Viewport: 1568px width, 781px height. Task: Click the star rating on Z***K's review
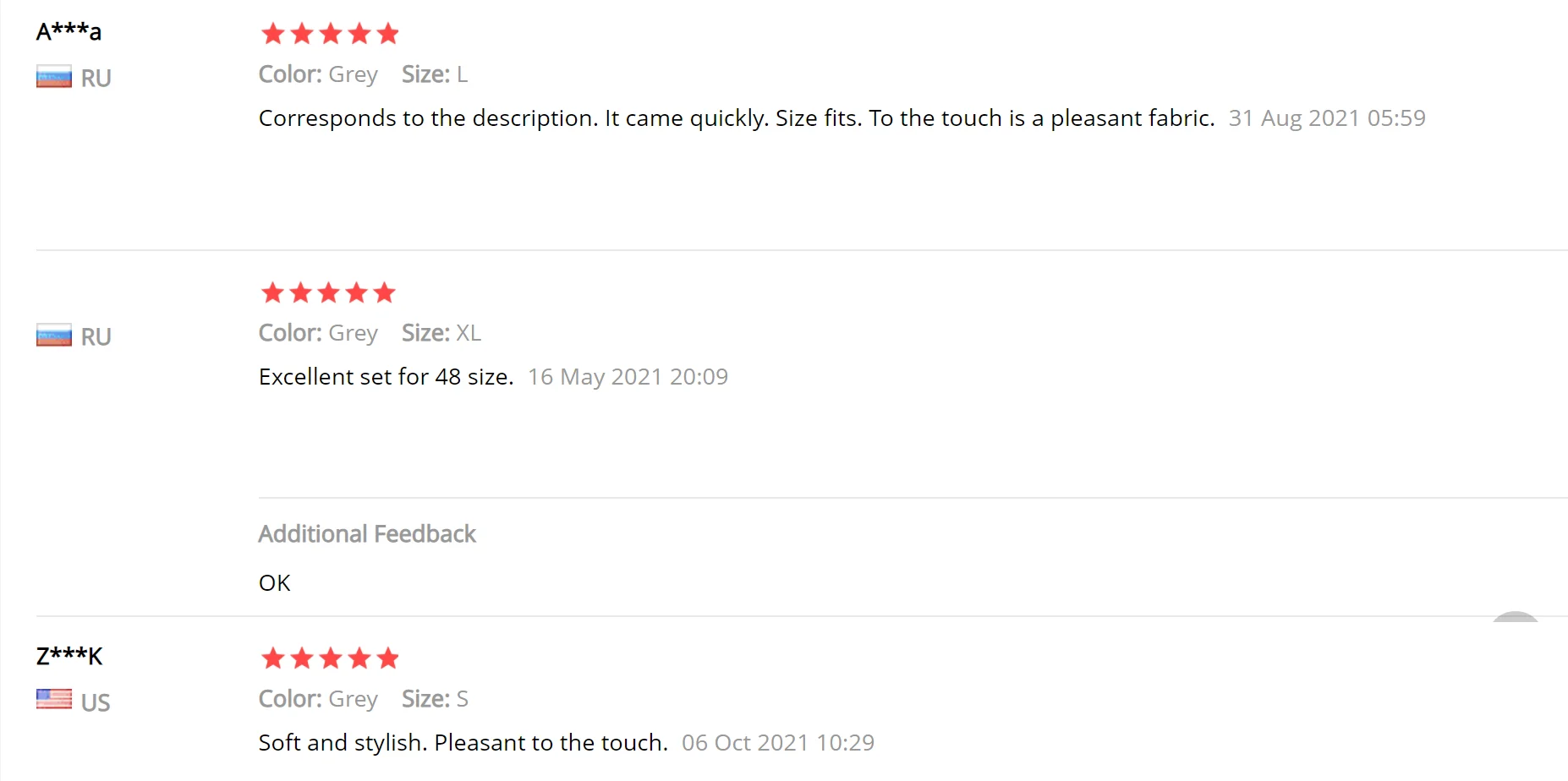[x=330, y=658]
